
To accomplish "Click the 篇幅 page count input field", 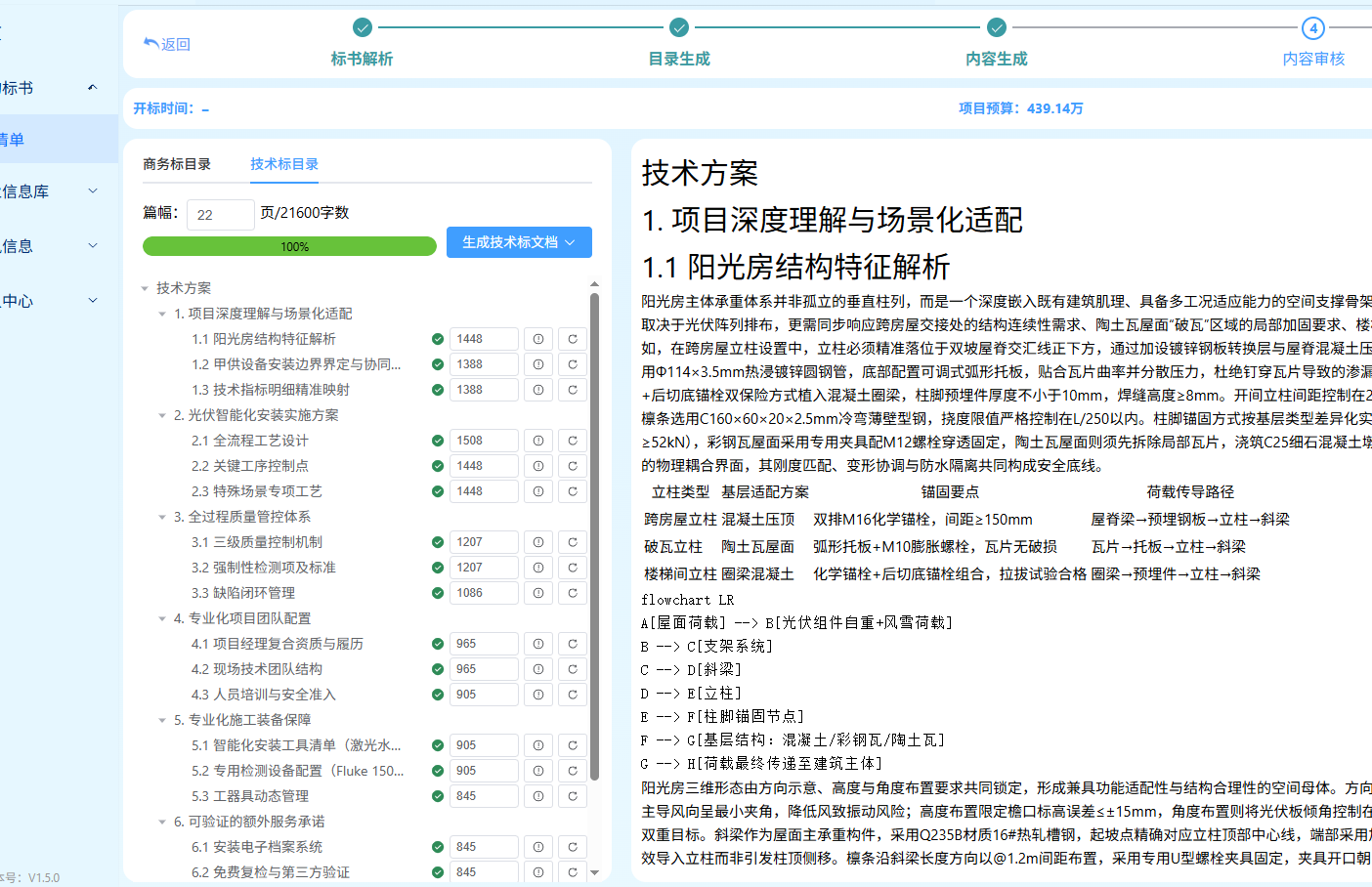I will point(221,215).
